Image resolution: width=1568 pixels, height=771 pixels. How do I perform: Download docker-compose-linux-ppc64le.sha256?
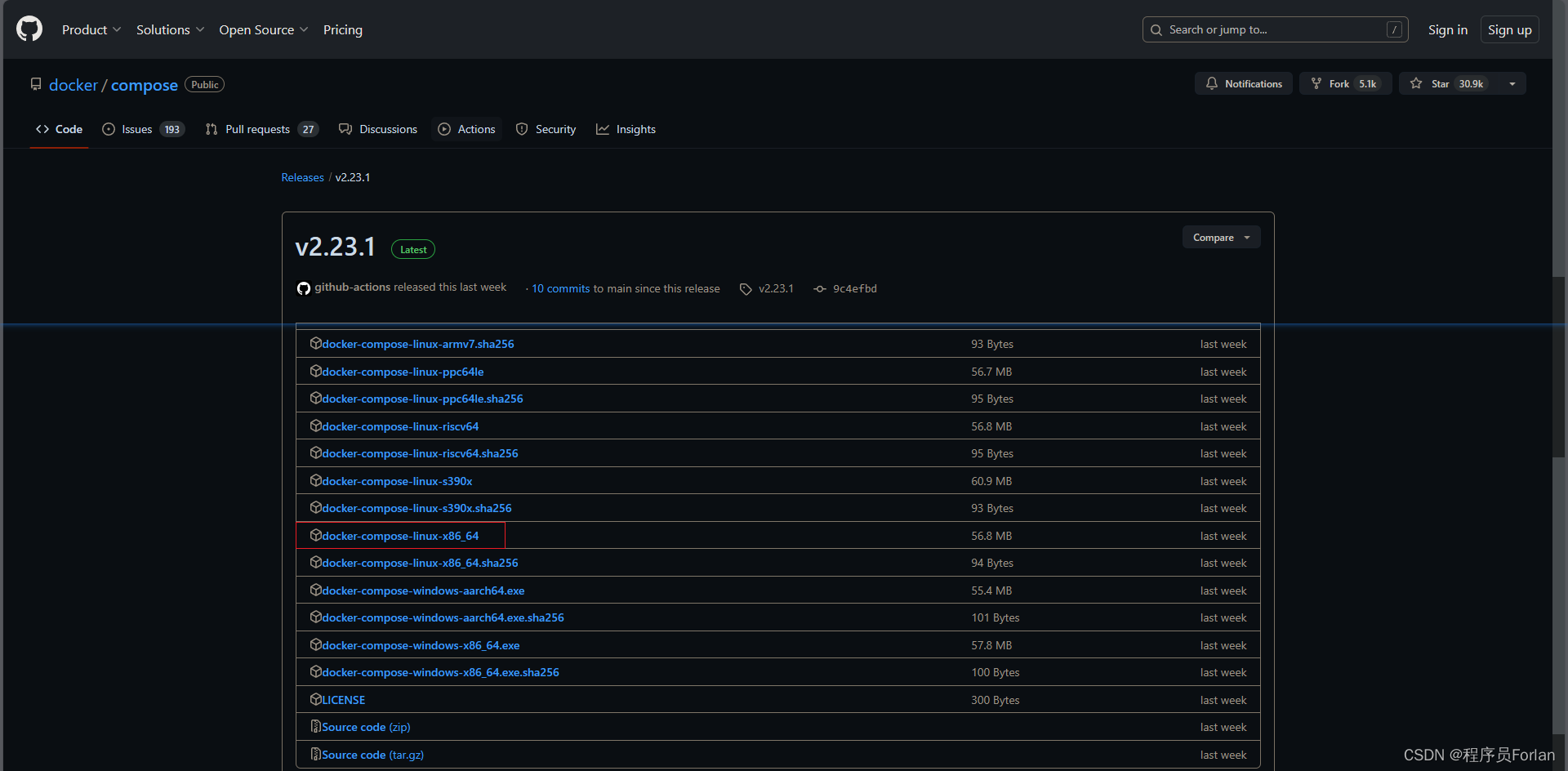[x=422, y=399]
